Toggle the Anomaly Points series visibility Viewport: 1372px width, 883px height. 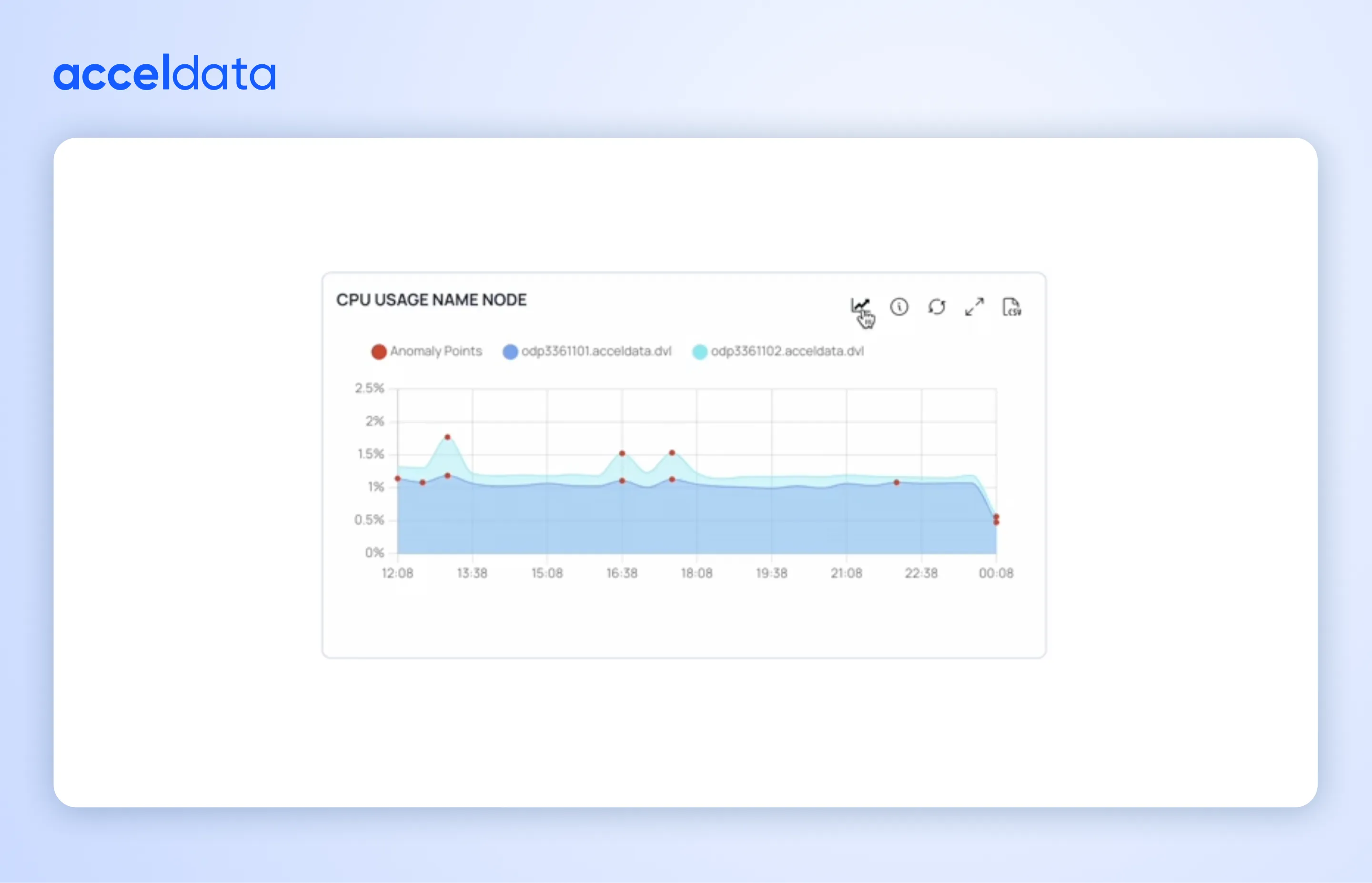click(x=379, y=352)
